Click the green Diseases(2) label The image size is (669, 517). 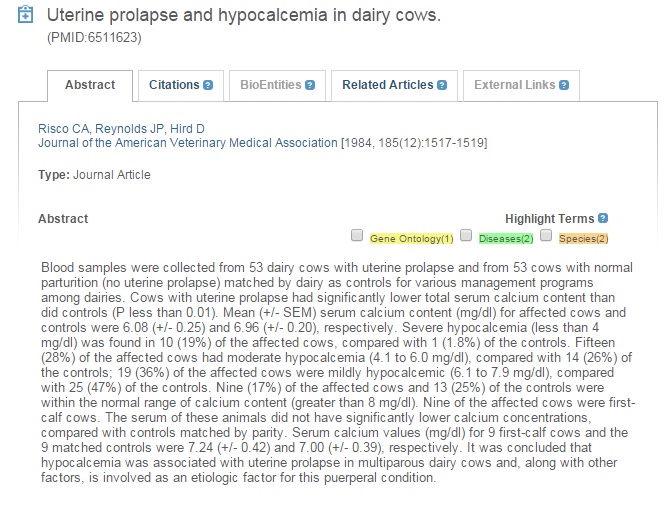pyautogui.click(x=507, y=238)
